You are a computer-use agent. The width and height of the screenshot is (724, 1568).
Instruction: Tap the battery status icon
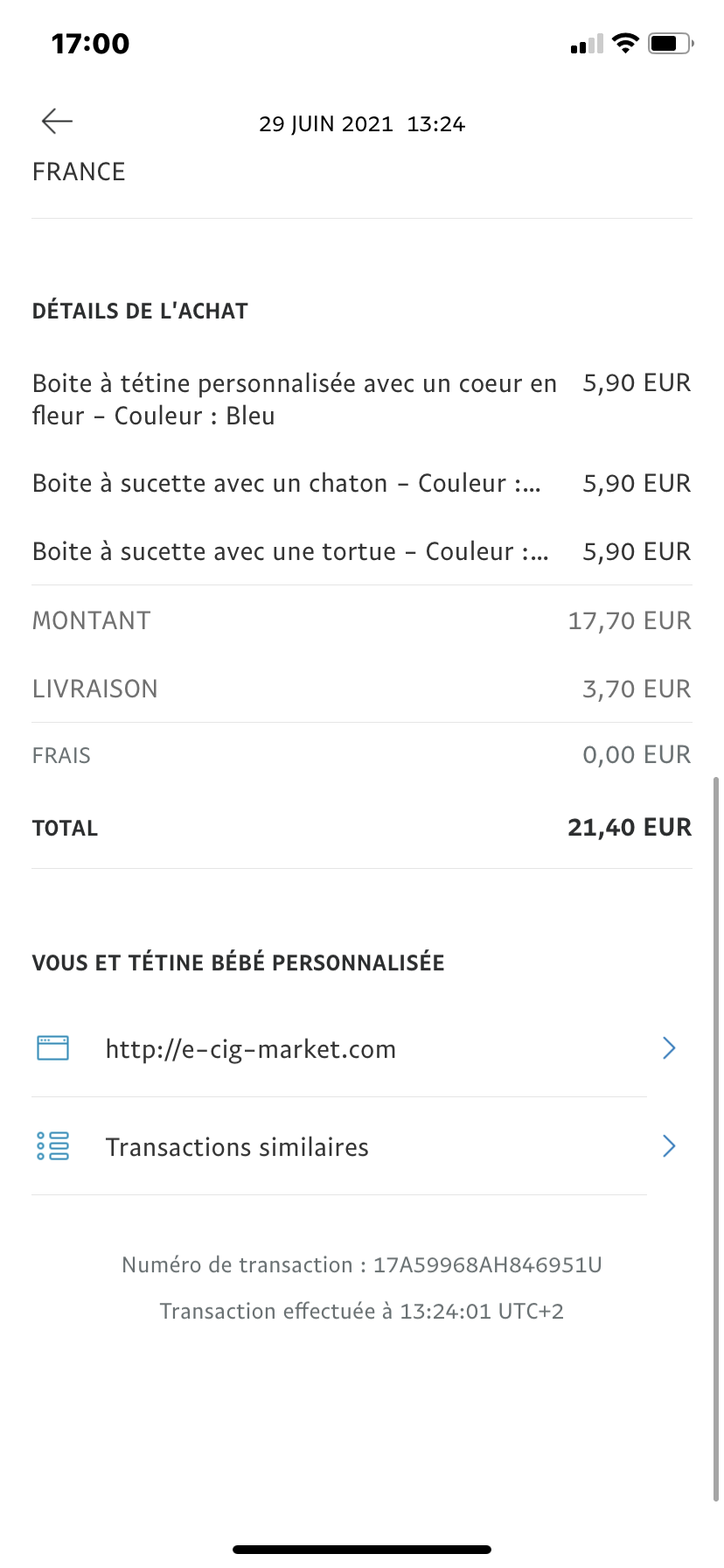click(x=671, y=43)
